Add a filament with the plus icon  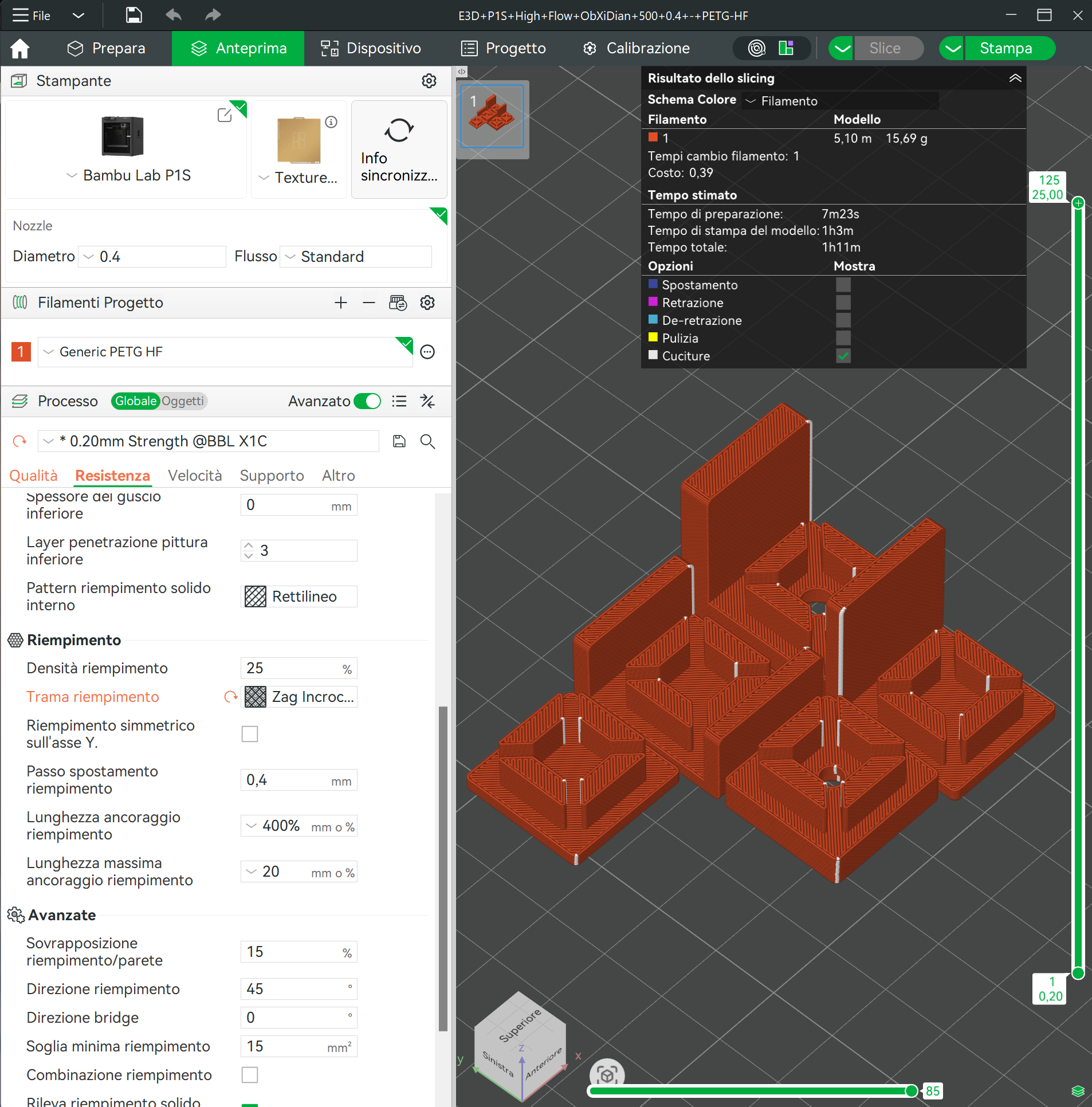click(341, 303)
